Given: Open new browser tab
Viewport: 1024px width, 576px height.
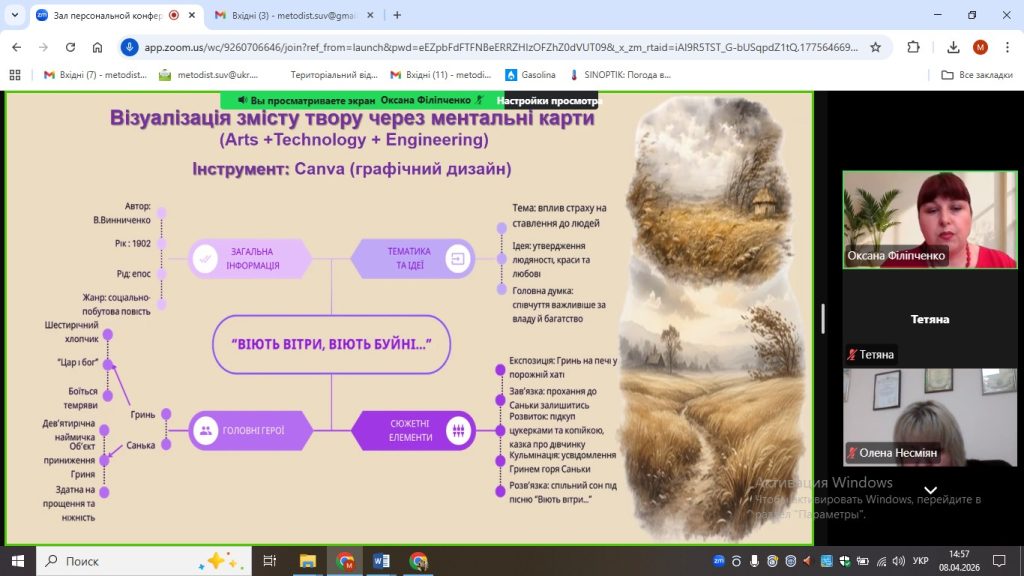Looking at the screenshot, I should pyautogui.click(x=397, y=15).
